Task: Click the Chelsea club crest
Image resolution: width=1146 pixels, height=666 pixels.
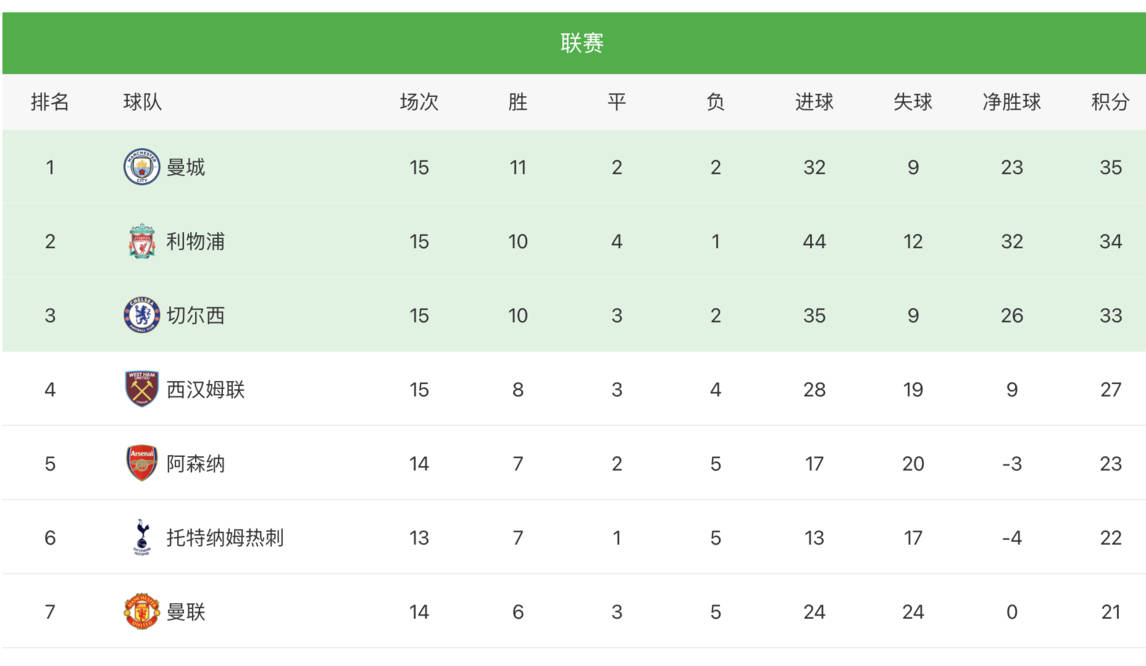Action: pos(142,315)
